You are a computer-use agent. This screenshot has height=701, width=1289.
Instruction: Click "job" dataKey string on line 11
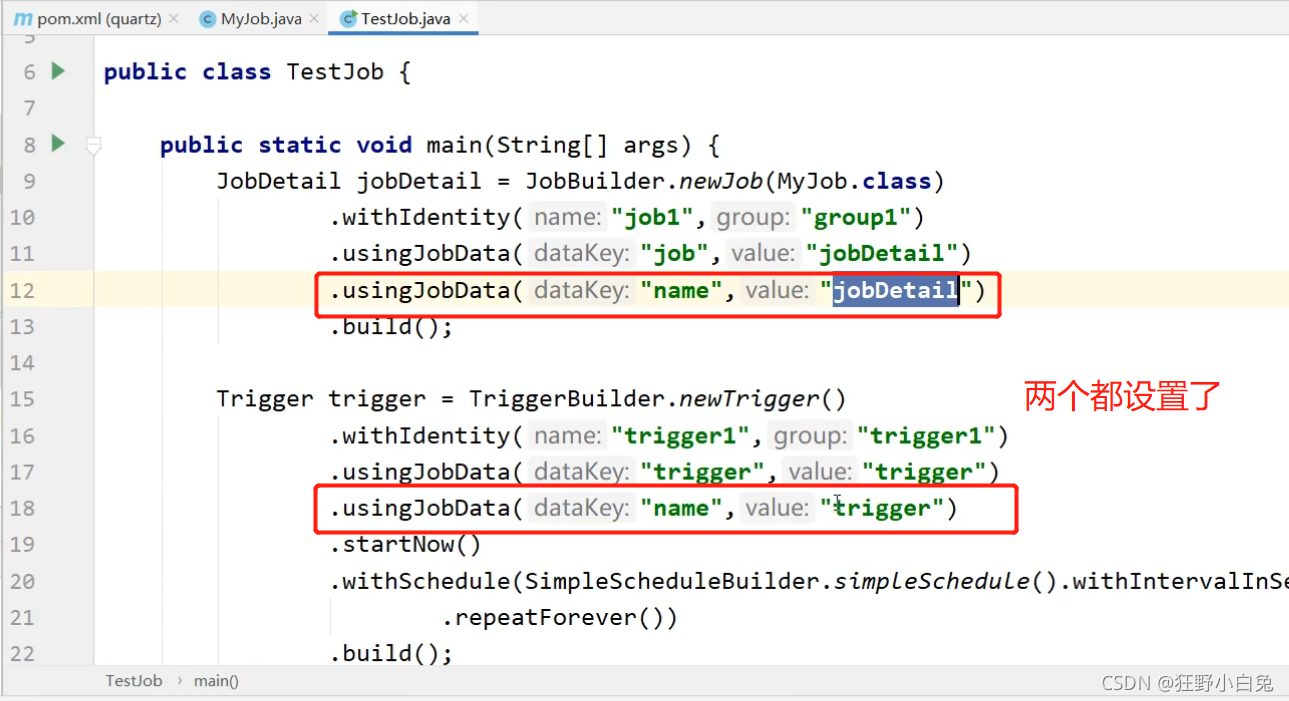pos(674,254)
